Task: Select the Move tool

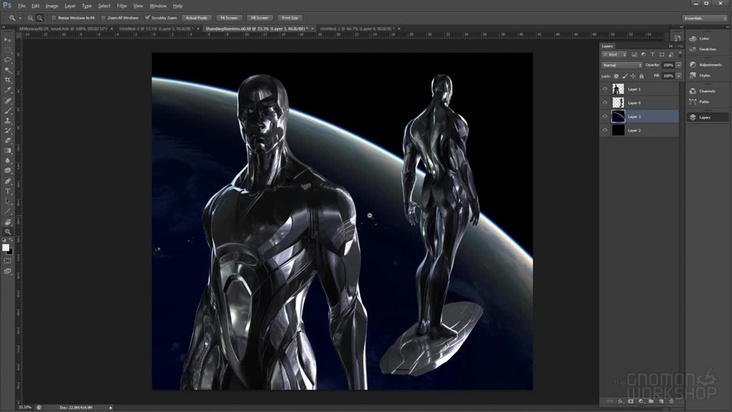Action: (x=7, y=40)
